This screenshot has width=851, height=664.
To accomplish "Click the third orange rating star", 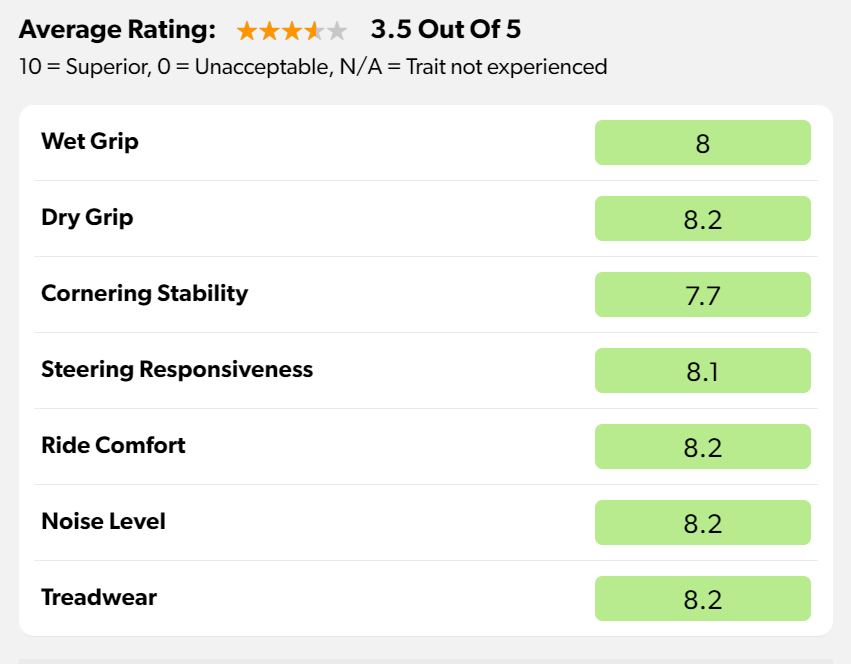I will 292,31.
